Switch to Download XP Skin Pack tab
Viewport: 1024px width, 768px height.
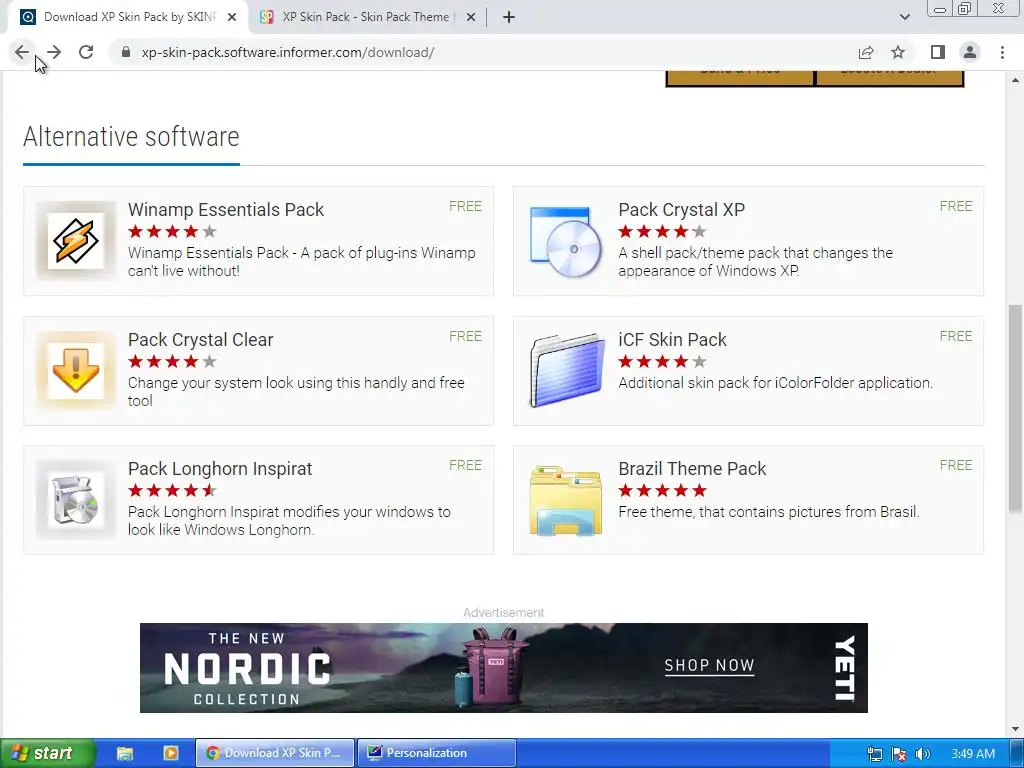(127, 17)
